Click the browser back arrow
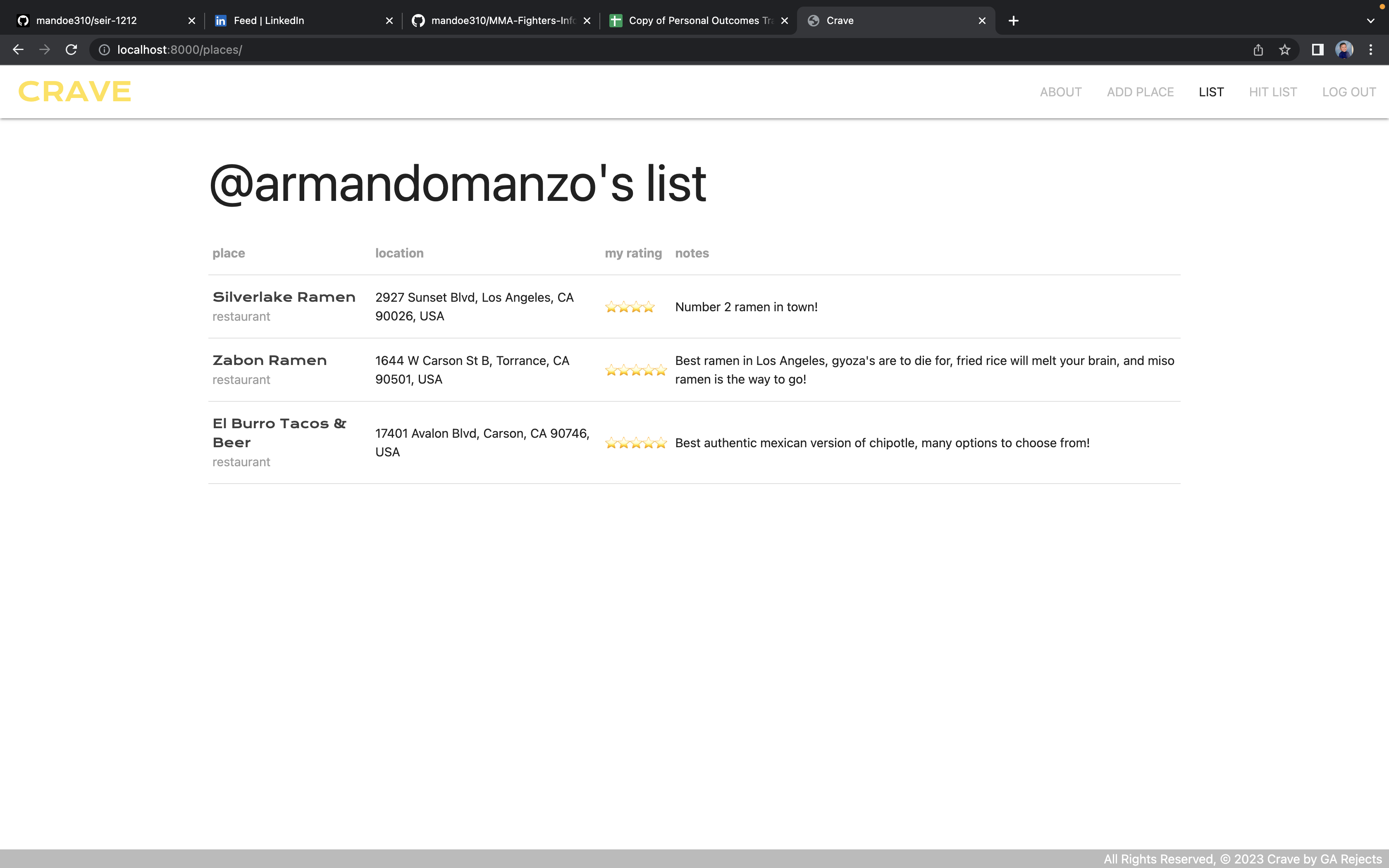The image size is (1389, 868). pyautogui.click(x=18, y=49)
